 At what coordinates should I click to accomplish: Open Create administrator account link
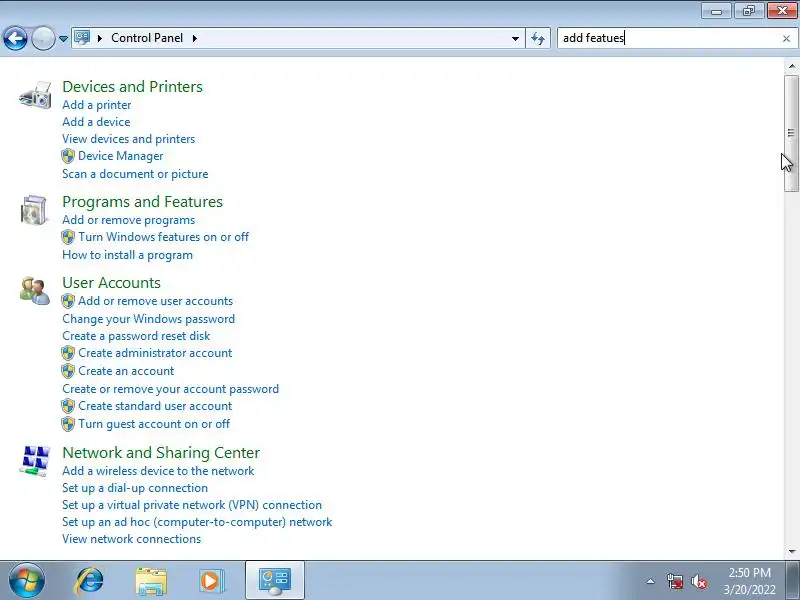pyautogui.click(x=155, y=353)
